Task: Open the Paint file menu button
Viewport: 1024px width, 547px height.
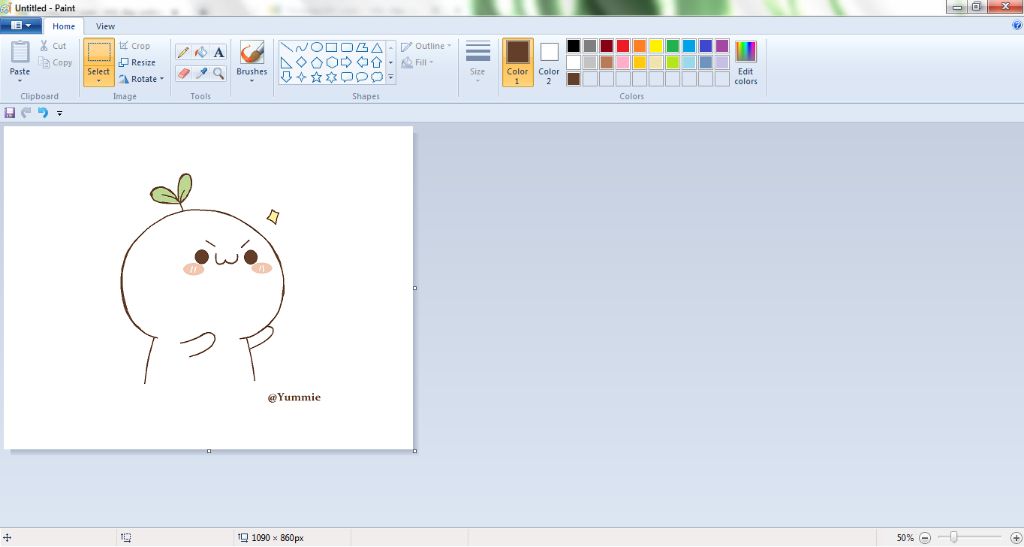Action: coord(21,25)
